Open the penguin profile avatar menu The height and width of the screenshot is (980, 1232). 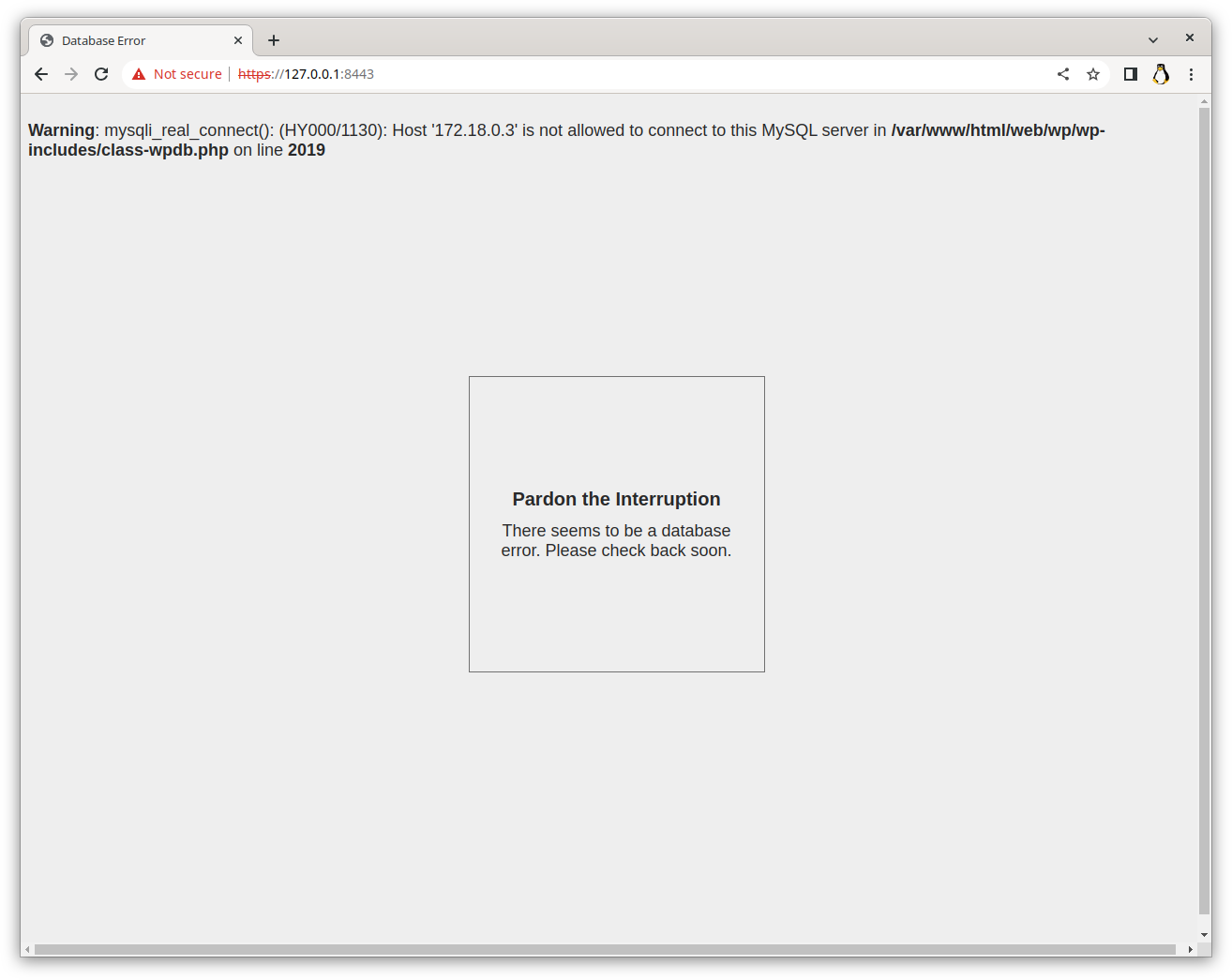coord(1161,74)
